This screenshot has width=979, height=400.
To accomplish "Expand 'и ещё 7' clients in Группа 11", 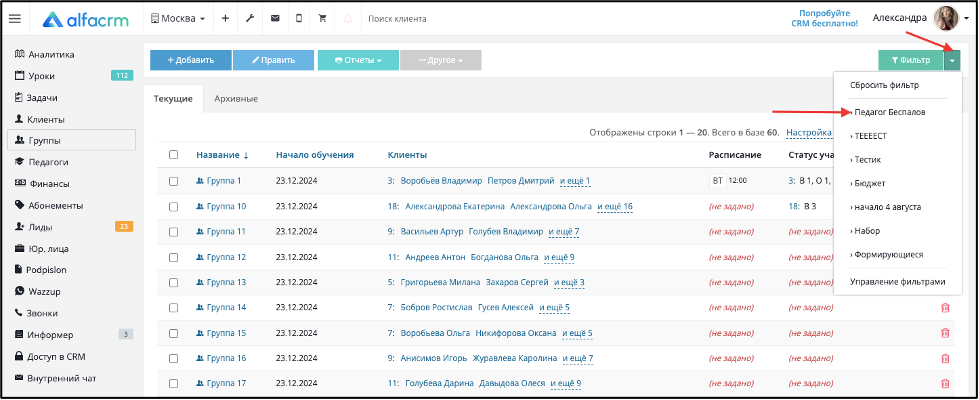I will (x=564, y=232).
